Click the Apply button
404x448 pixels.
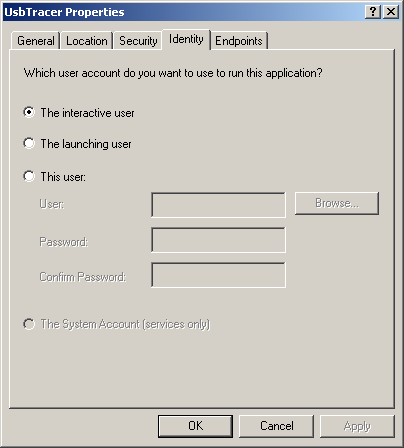pyautogui.click(x=357, y=426)
